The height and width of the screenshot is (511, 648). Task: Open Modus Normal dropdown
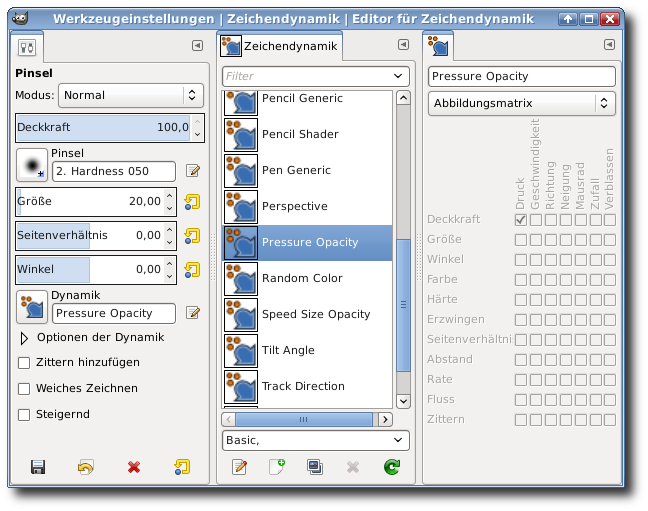[131, 96]
